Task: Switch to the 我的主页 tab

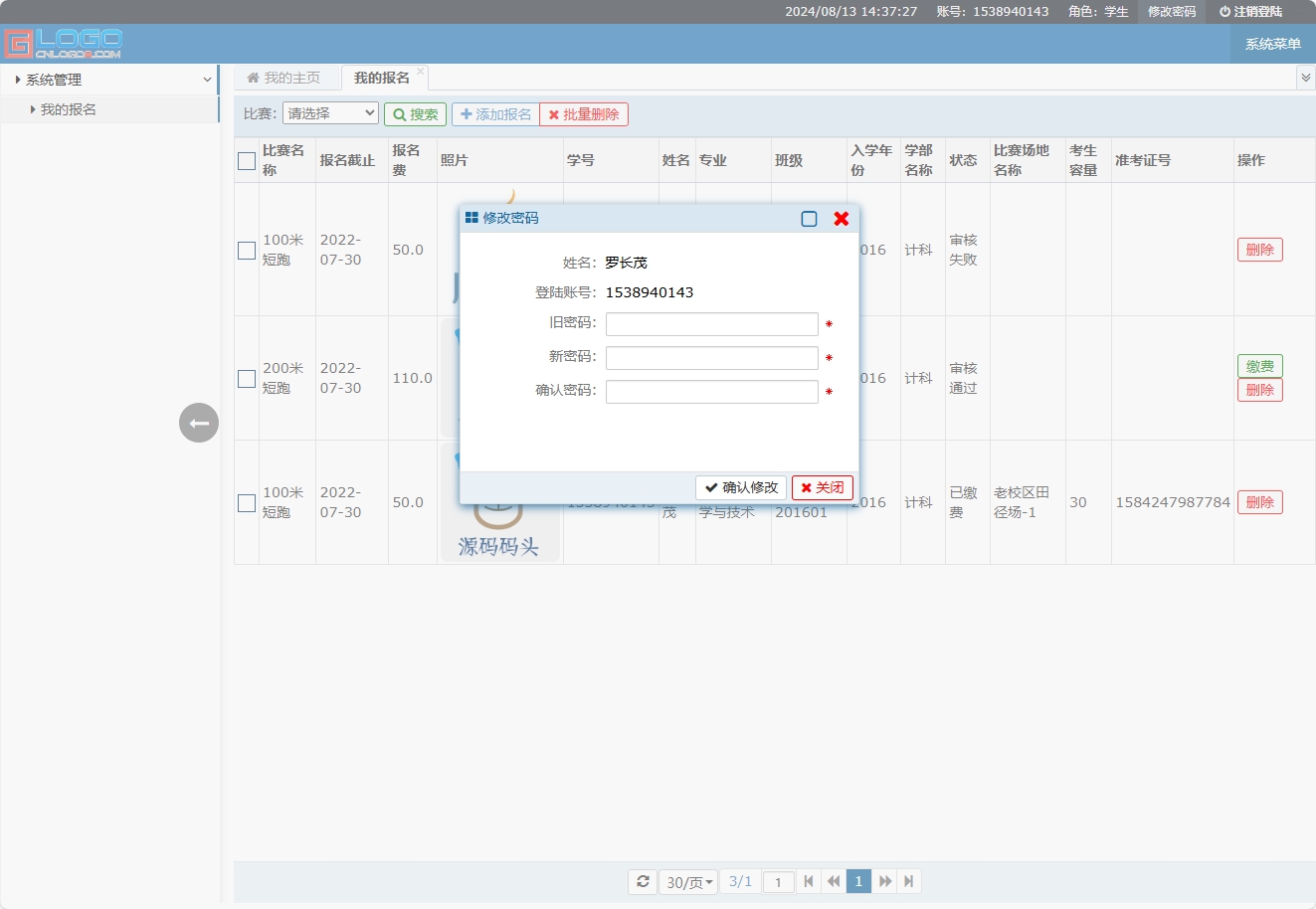Action: [284, 78]
